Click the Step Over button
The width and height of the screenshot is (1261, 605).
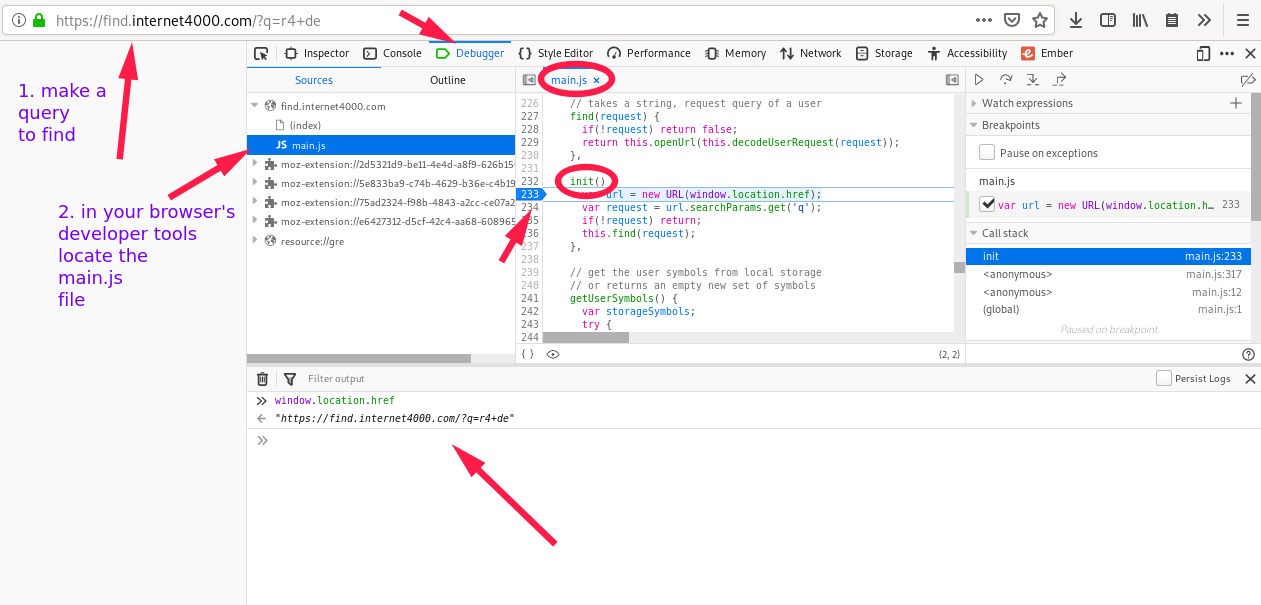(1006, 80)
